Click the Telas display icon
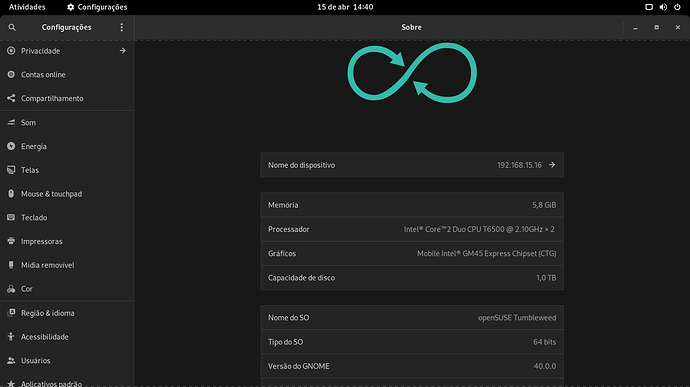Screen dimensions: 690x387 coord(11,170)
